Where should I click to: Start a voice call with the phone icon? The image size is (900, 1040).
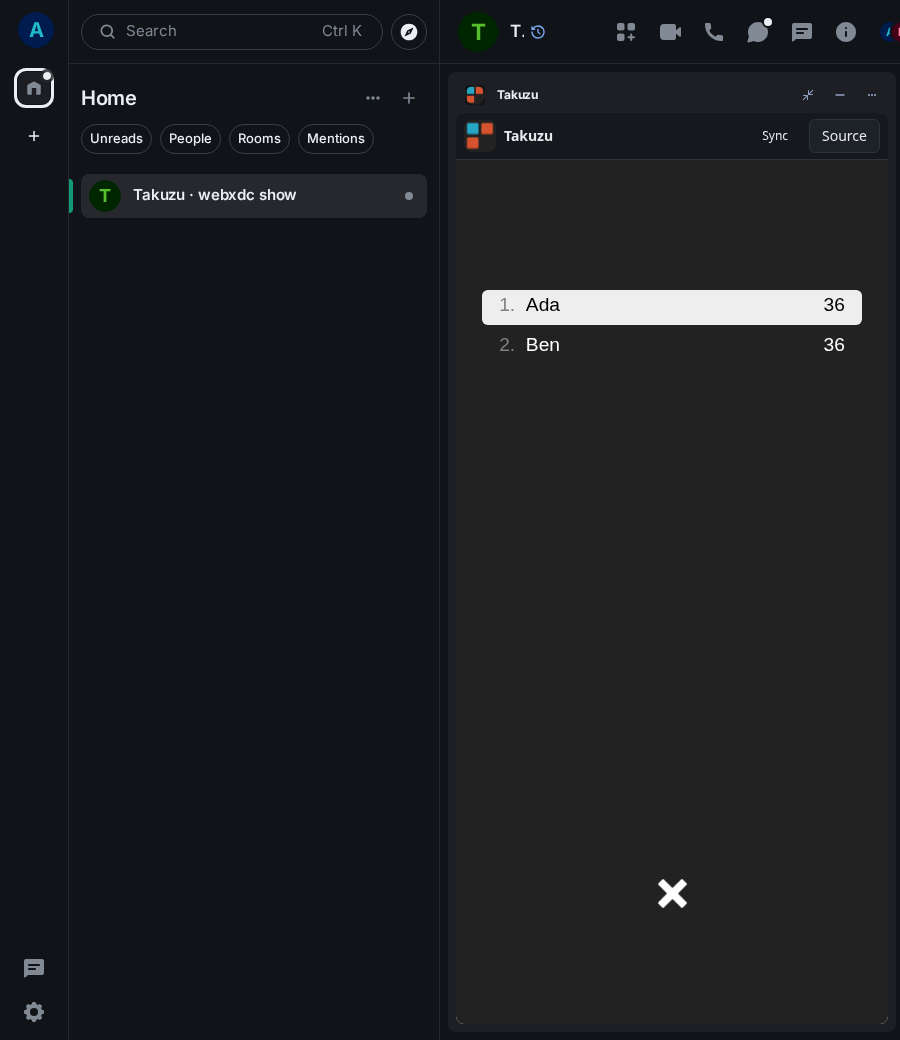[x=714, y=32]
